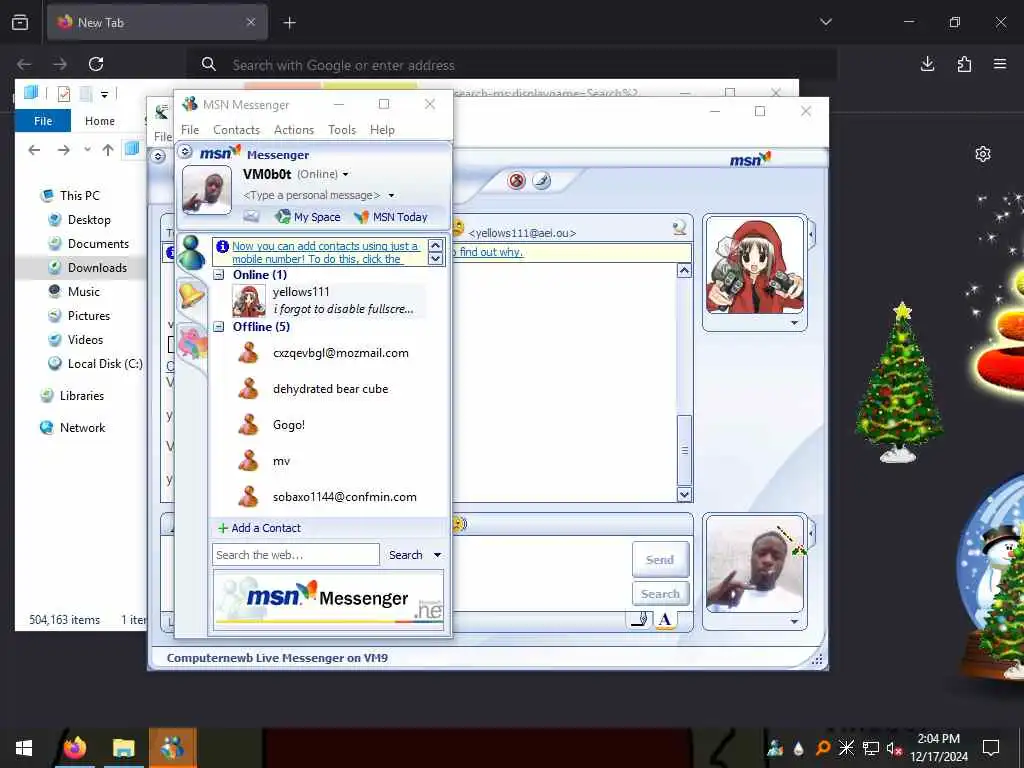Collapse the Offline (5) group
This screenshot has height=768, width=1024.
(219, 327)
